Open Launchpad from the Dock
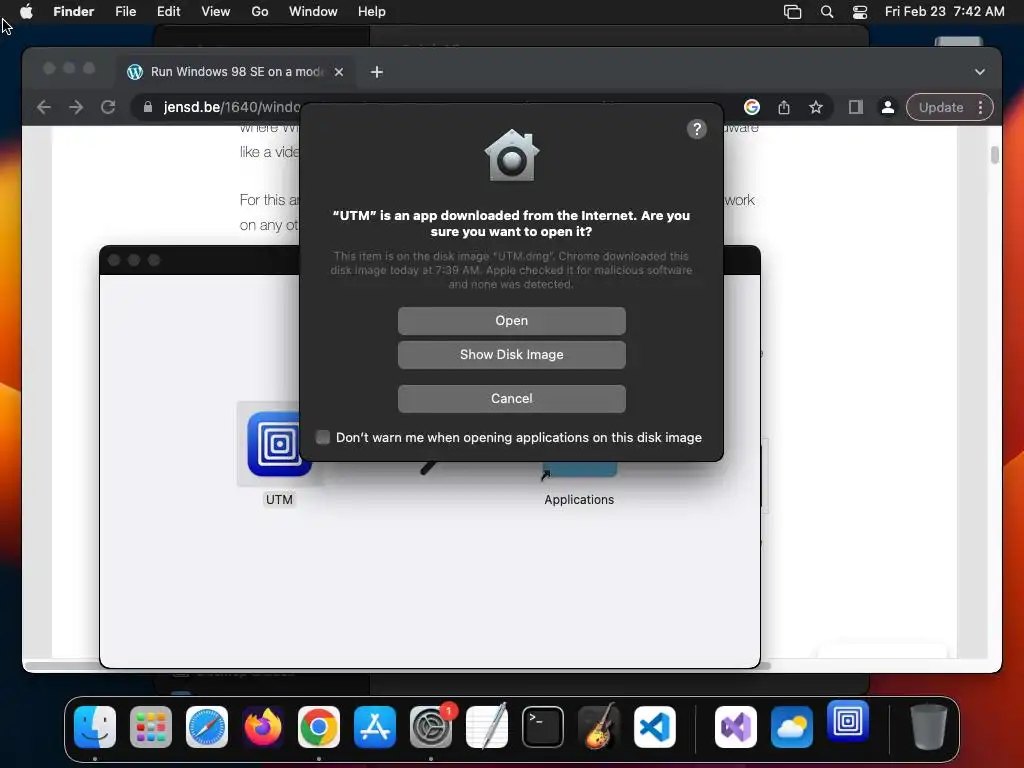Viewport: 1024px width, 768px height. [x=151, y=727]
